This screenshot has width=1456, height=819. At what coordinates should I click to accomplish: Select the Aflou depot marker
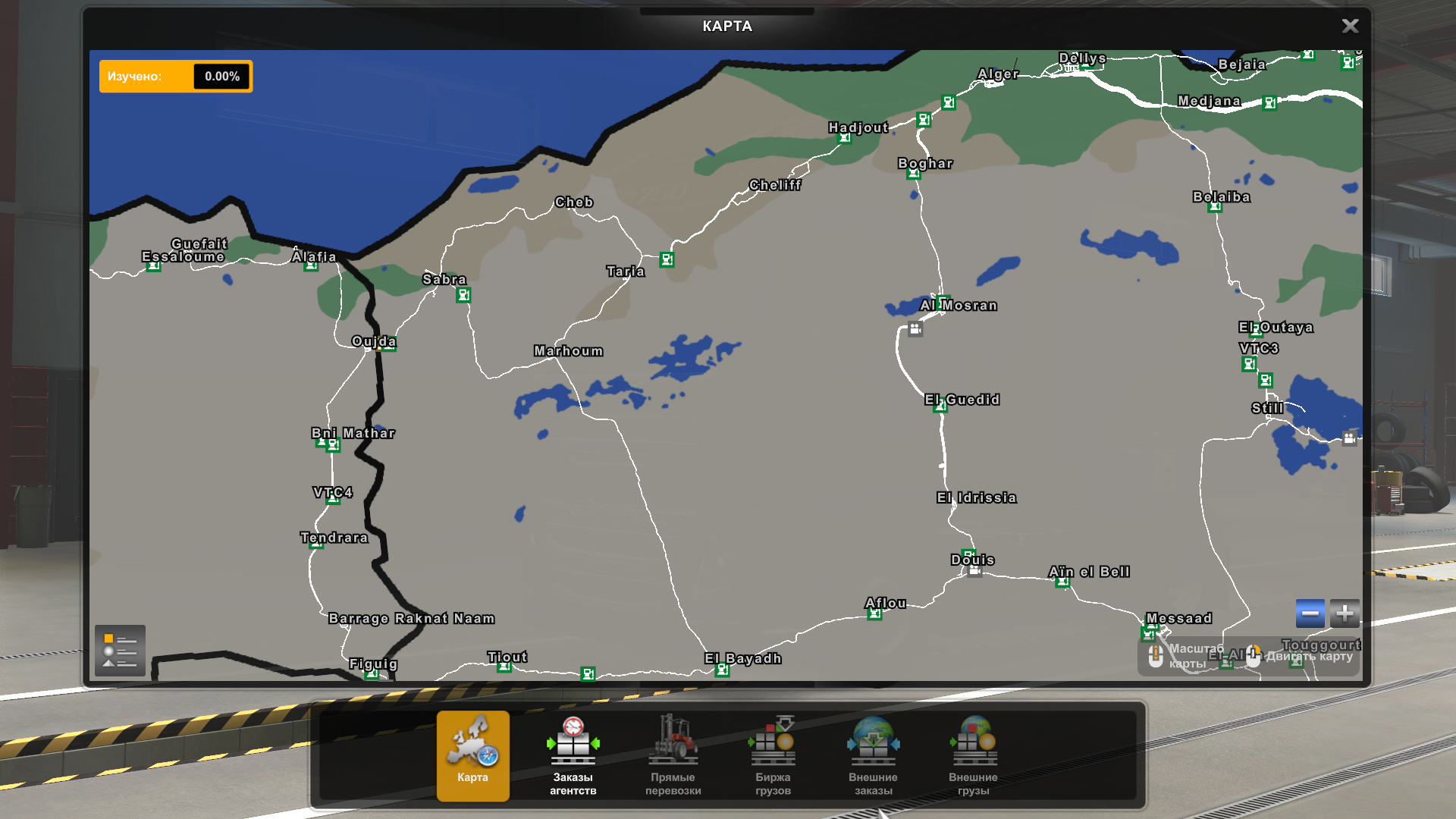click(x=874, y=613)
